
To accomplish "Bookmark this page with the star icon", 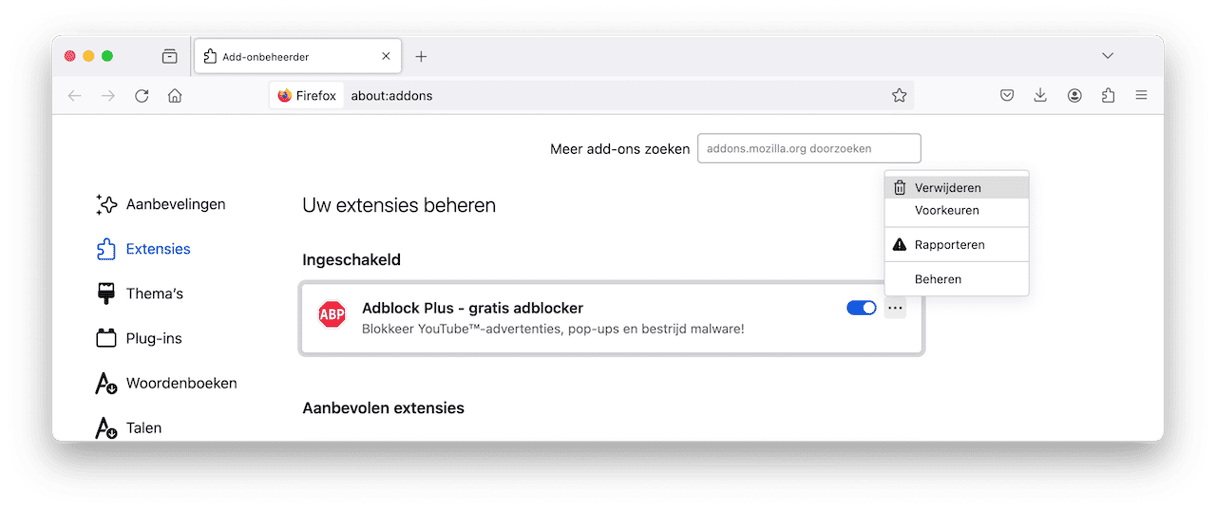I will (x=899, y=96).
